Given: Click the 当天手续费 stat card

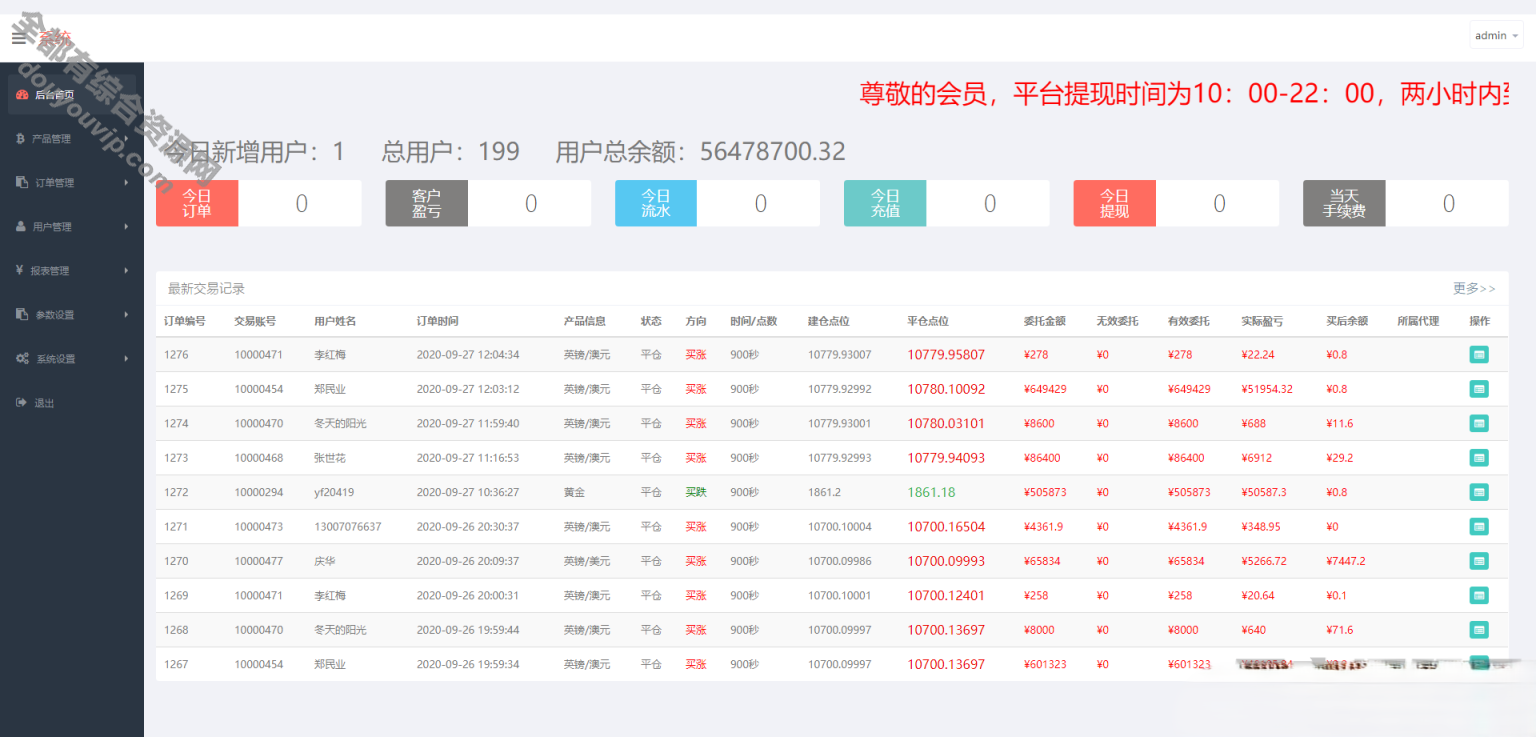Looking at the screenshot, I should tap(1406, 203).
